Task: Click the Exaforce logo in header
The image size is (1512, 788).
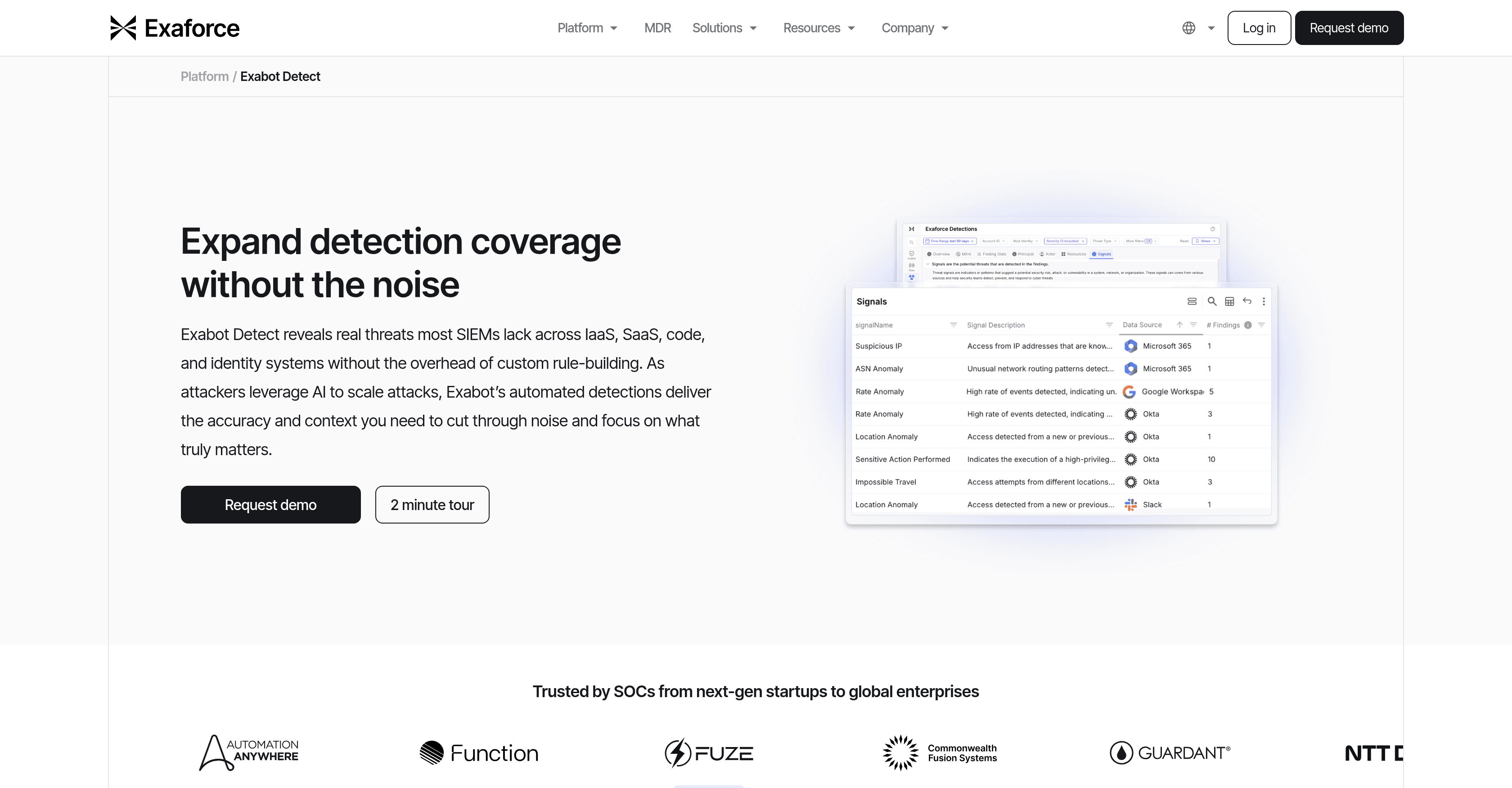Action: [x=175, y=28]
